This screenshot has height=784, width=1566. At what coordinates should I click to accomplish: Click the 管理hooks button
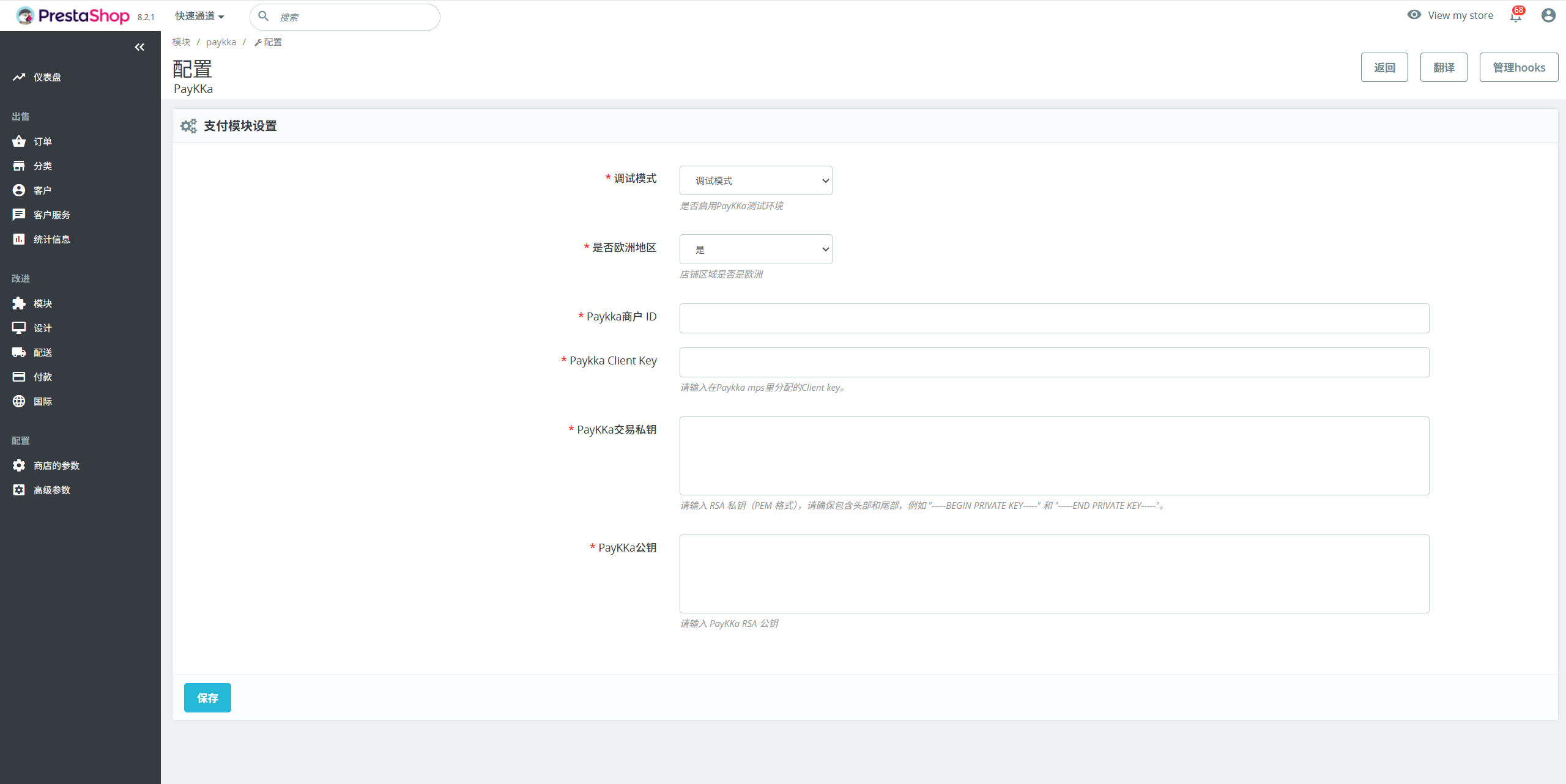pos(1519,67)
